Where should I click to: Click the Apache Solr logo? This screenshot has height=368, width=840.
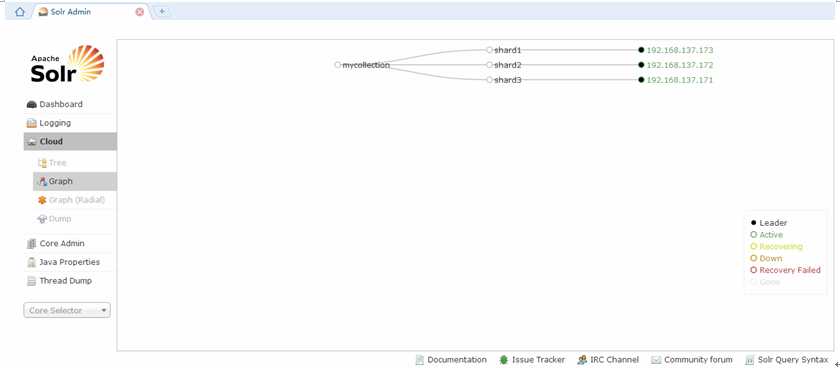coord(67,64)
